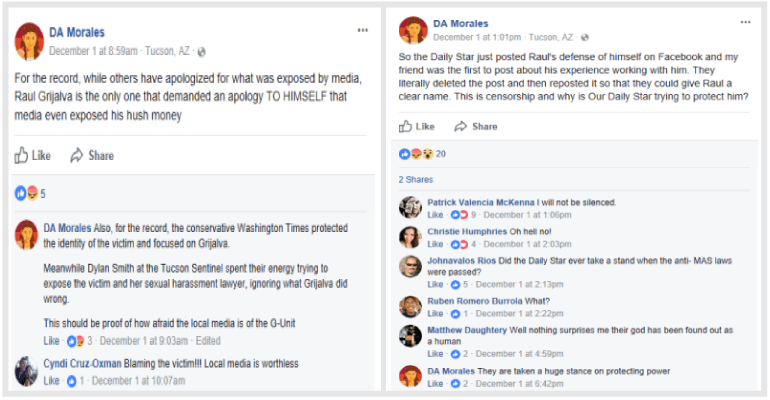Like the left post about Raul Grijalva

pos(33,156)
